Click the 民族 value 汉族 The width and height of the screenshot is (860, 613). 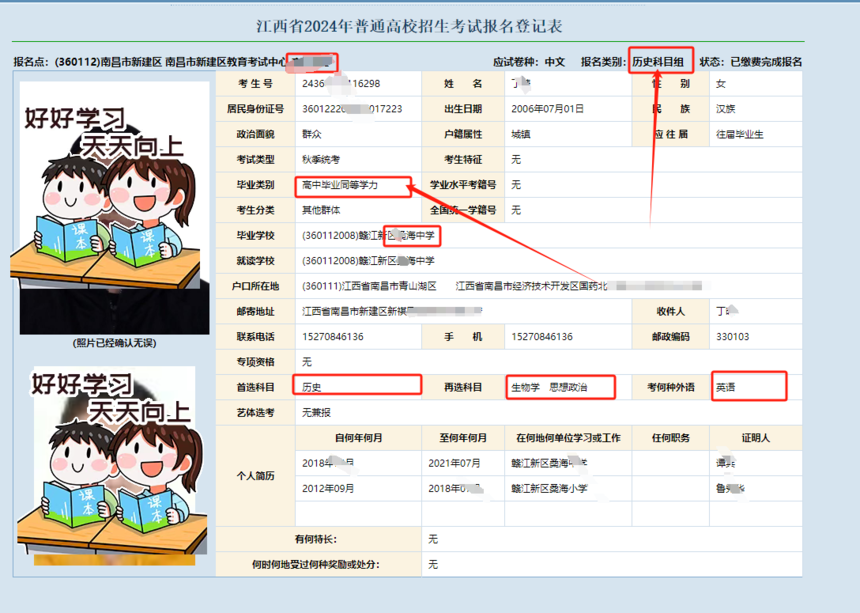(x=726, y=109)
